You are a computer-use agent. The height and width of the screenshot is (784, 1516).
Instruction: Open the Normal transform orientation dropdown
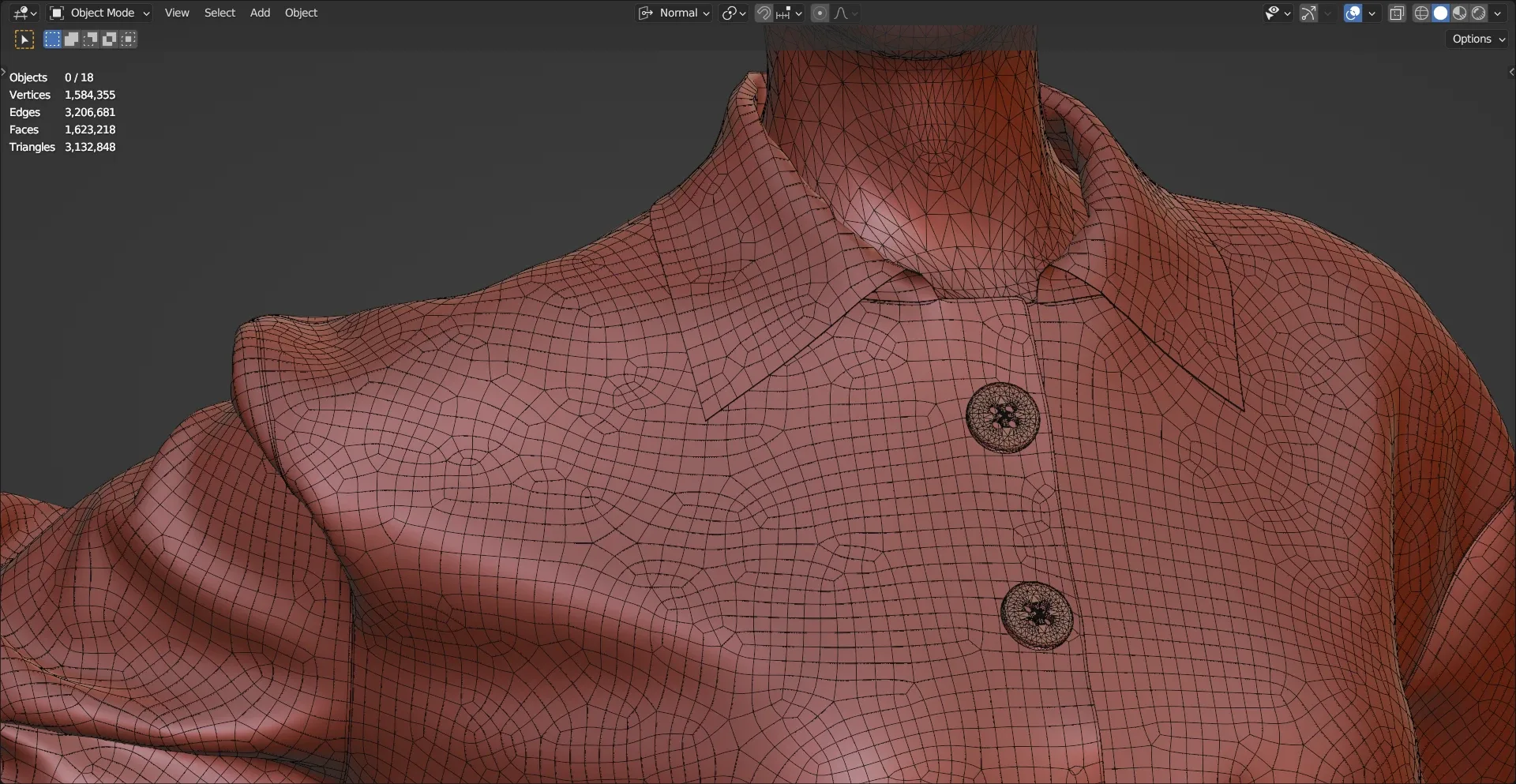pyautogui.click(x=674, y=13)
